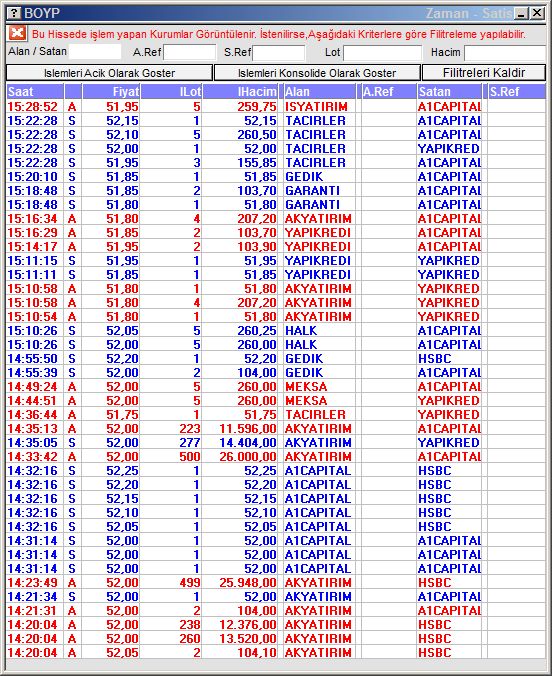Select the 15:14:17 time cell
This screenshot has width=552, height=676.
(33, 247)
